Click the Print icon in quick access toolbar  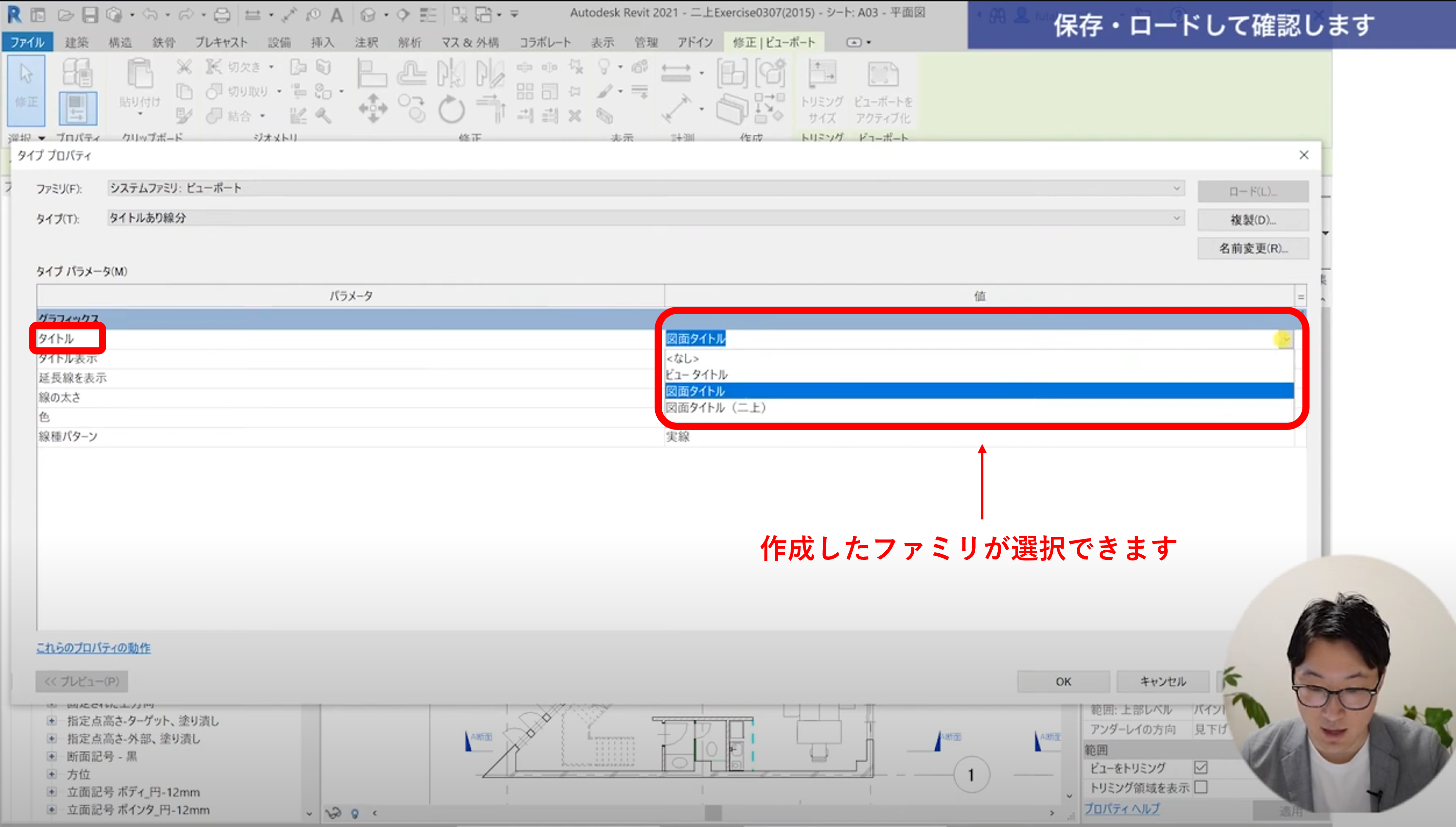[222, 15]
